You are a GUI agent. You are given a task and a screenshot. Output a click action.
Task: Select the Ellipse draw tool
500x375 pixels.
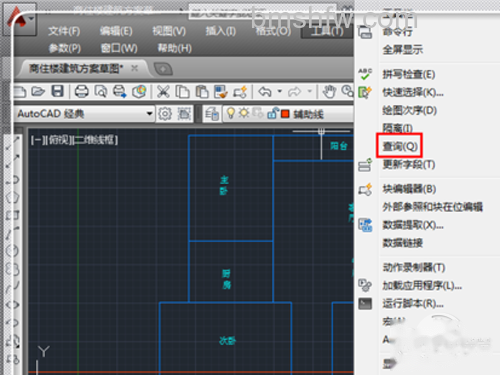(x=13, y=305)
